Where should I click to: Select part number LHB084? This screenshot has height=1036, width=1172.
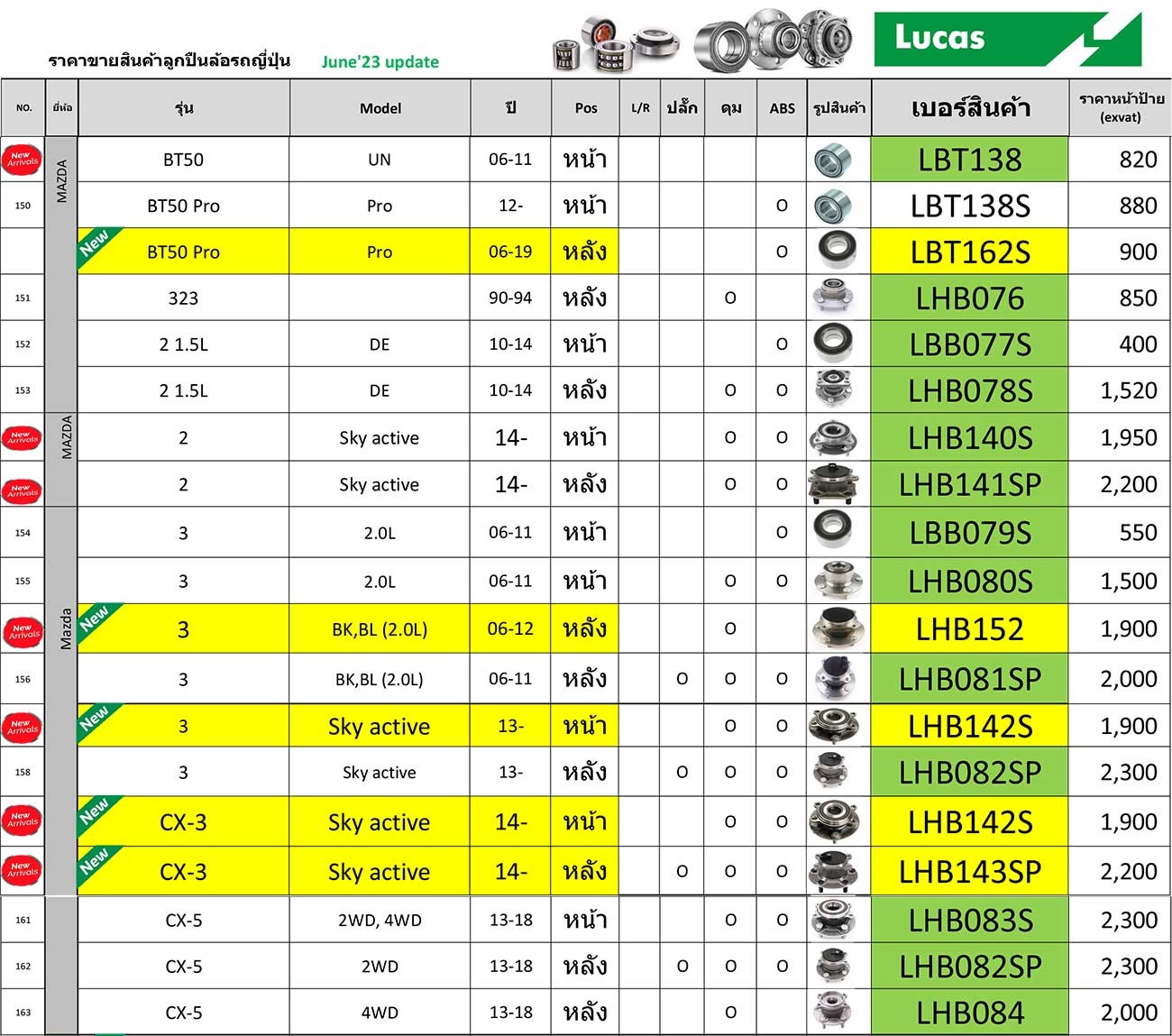click(970, 1013)
